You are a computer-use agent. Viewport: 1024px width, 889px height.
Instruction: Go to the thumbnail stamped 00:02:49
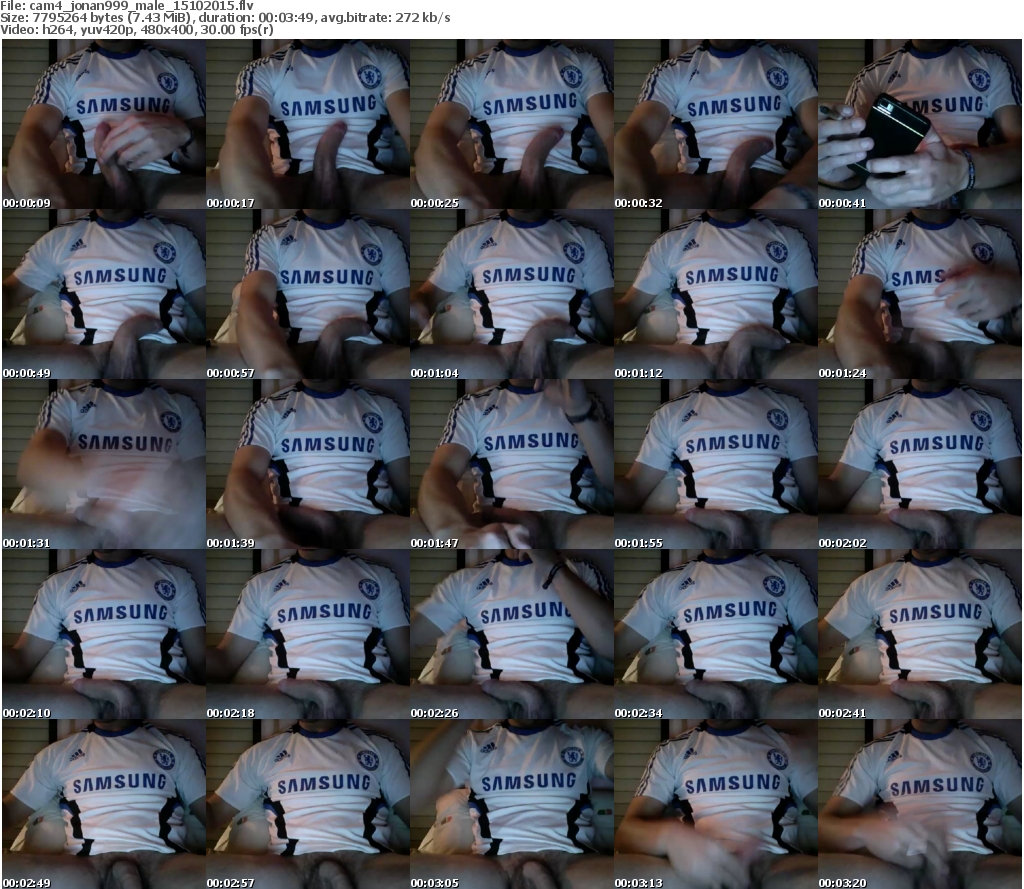[x=104, y=804]
